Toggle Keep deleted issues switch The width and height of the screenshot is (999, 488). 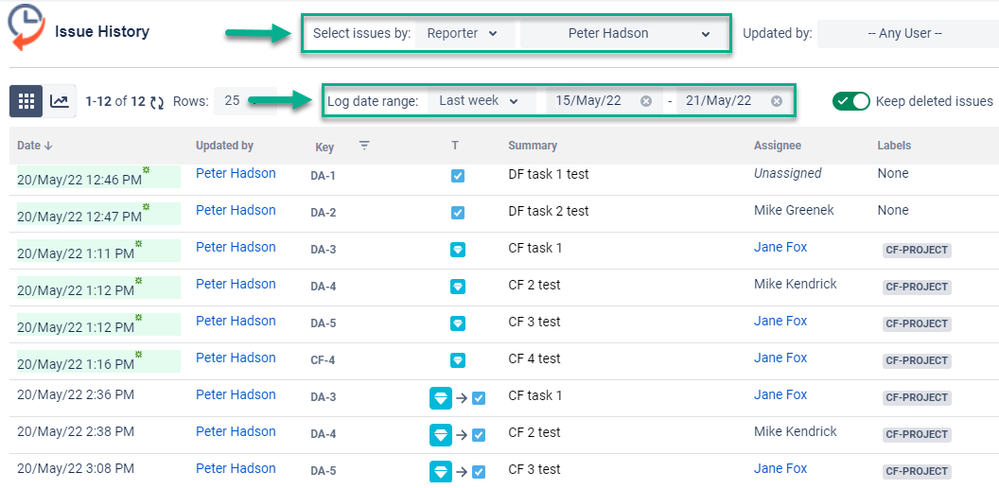click(851, 101)
